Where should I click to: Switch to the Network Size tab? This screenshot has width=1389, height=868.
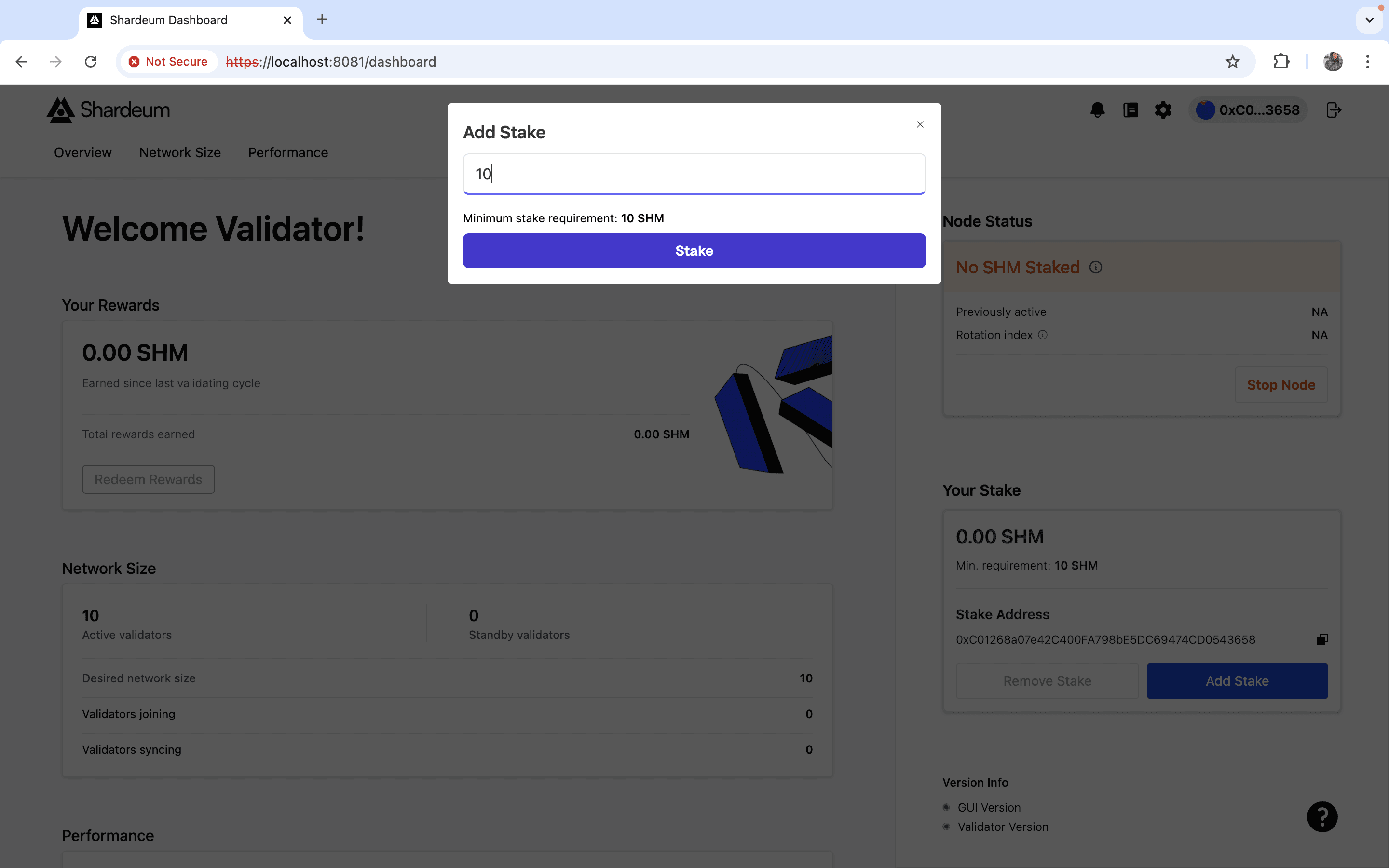[179, 153]
